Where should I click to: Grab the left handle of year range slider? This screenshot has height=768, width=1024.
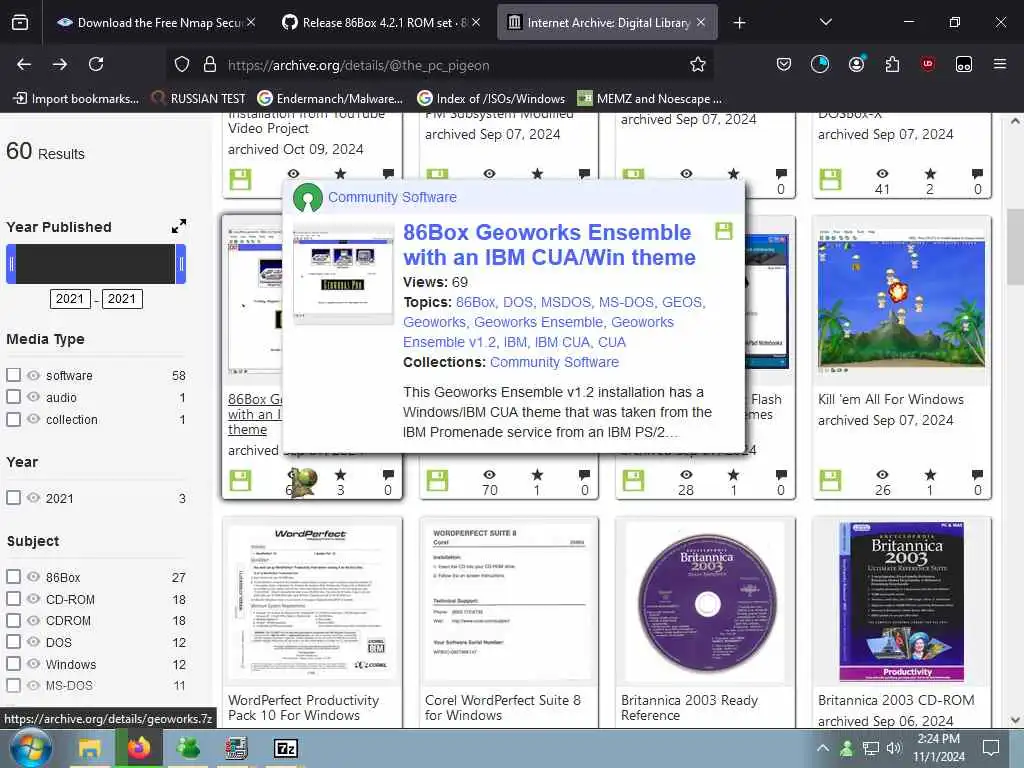(11, 264)
